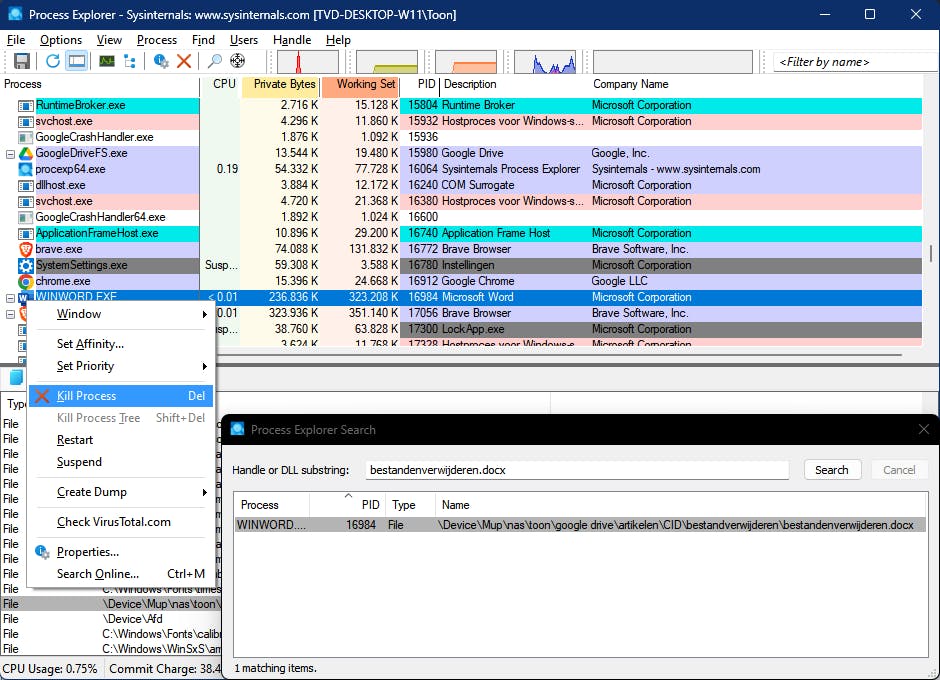Screen dimensions: 940x680
Task: Click the Save toolbar icon
Action: pyautogui.click(x=22, y=61)
